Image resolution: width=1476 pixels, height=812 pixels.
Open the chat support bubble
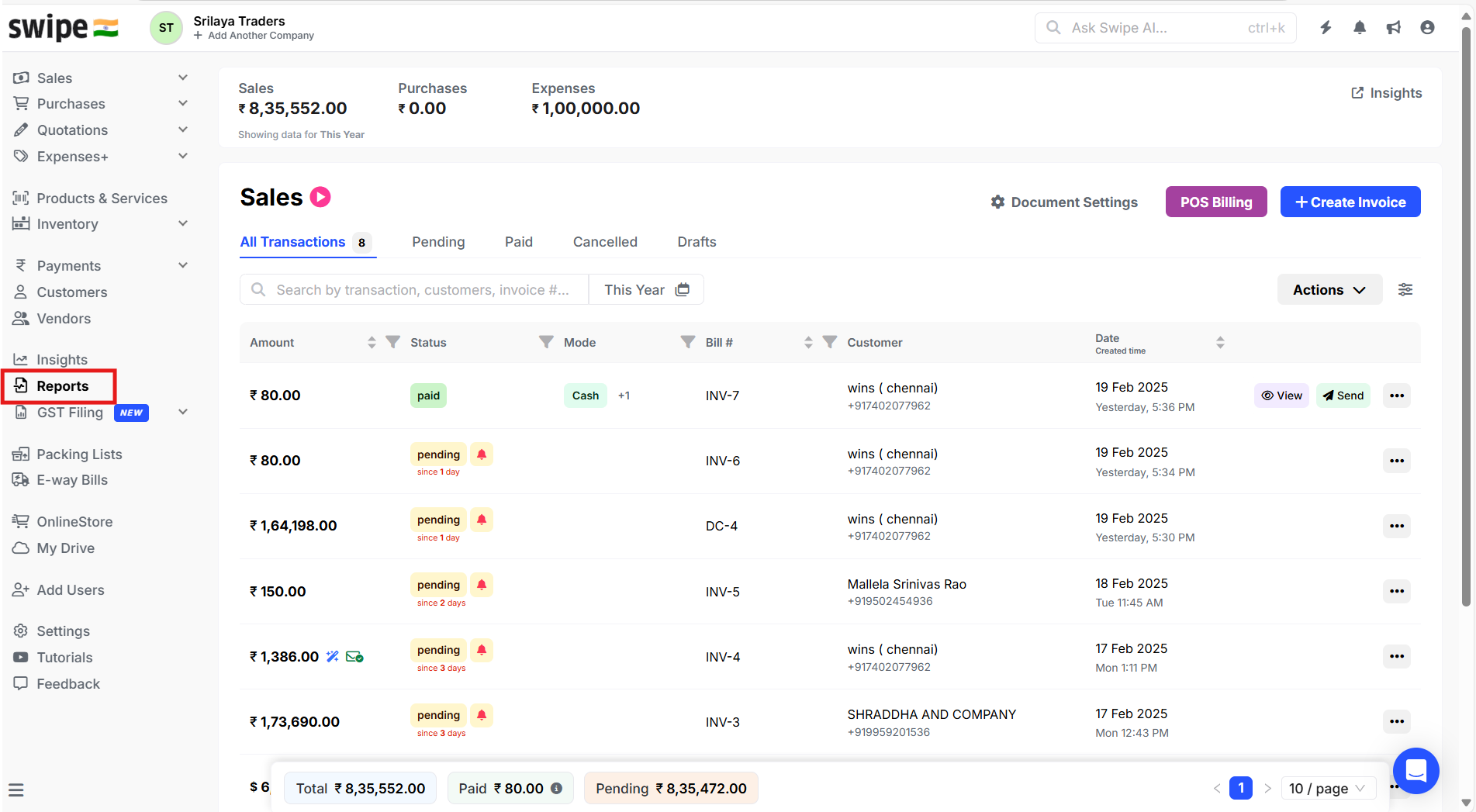tap(1416, 770)
